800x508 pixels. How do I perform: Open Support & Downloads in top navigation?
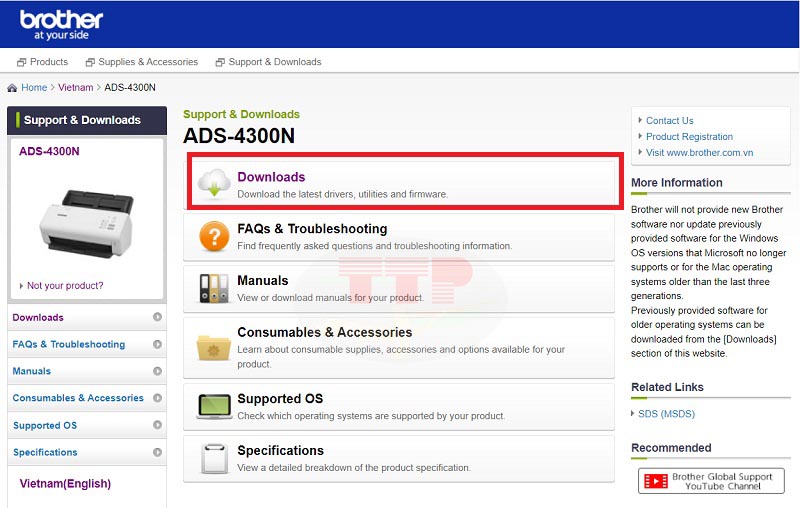(x=275, y=62)
